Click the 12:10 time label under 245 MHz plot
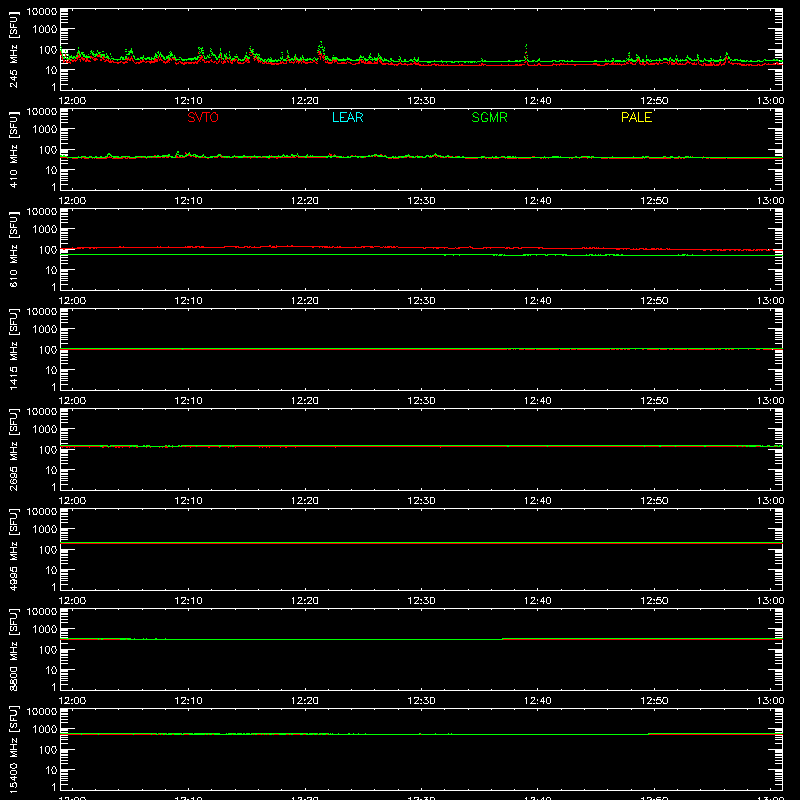The image size is (800, 800). [188, 101]
